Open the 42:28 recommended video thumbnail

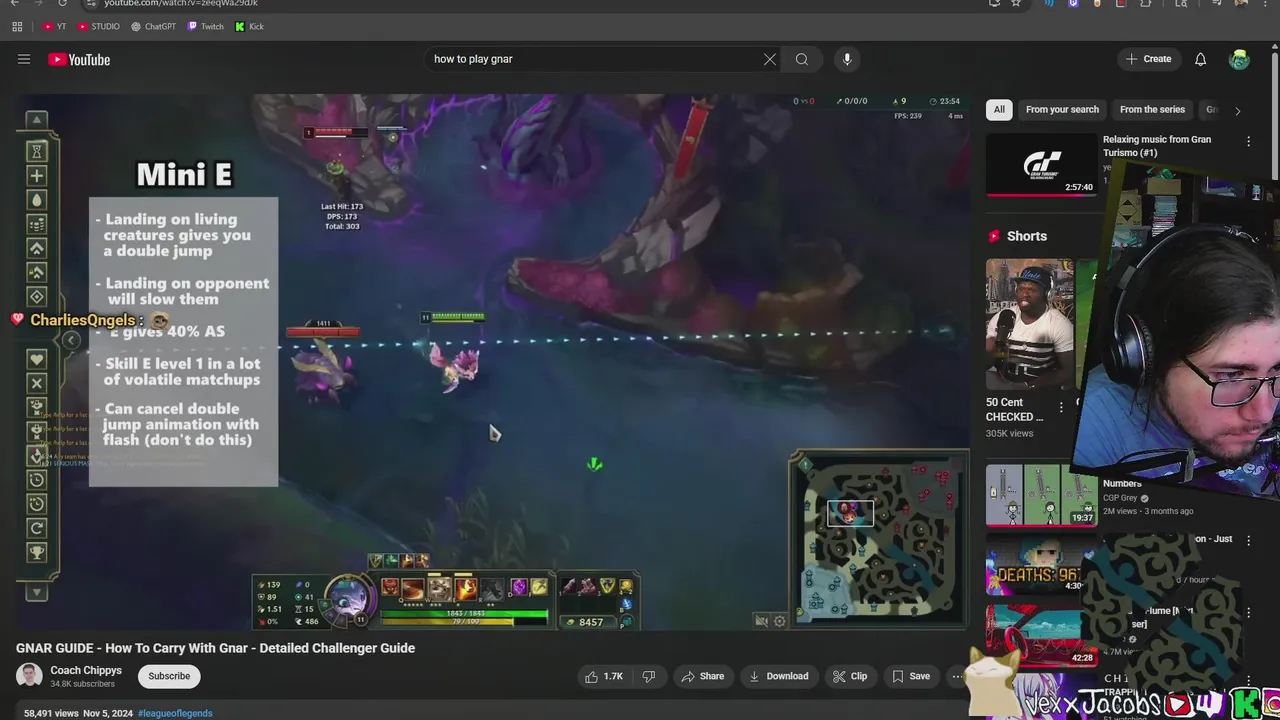1041,635
